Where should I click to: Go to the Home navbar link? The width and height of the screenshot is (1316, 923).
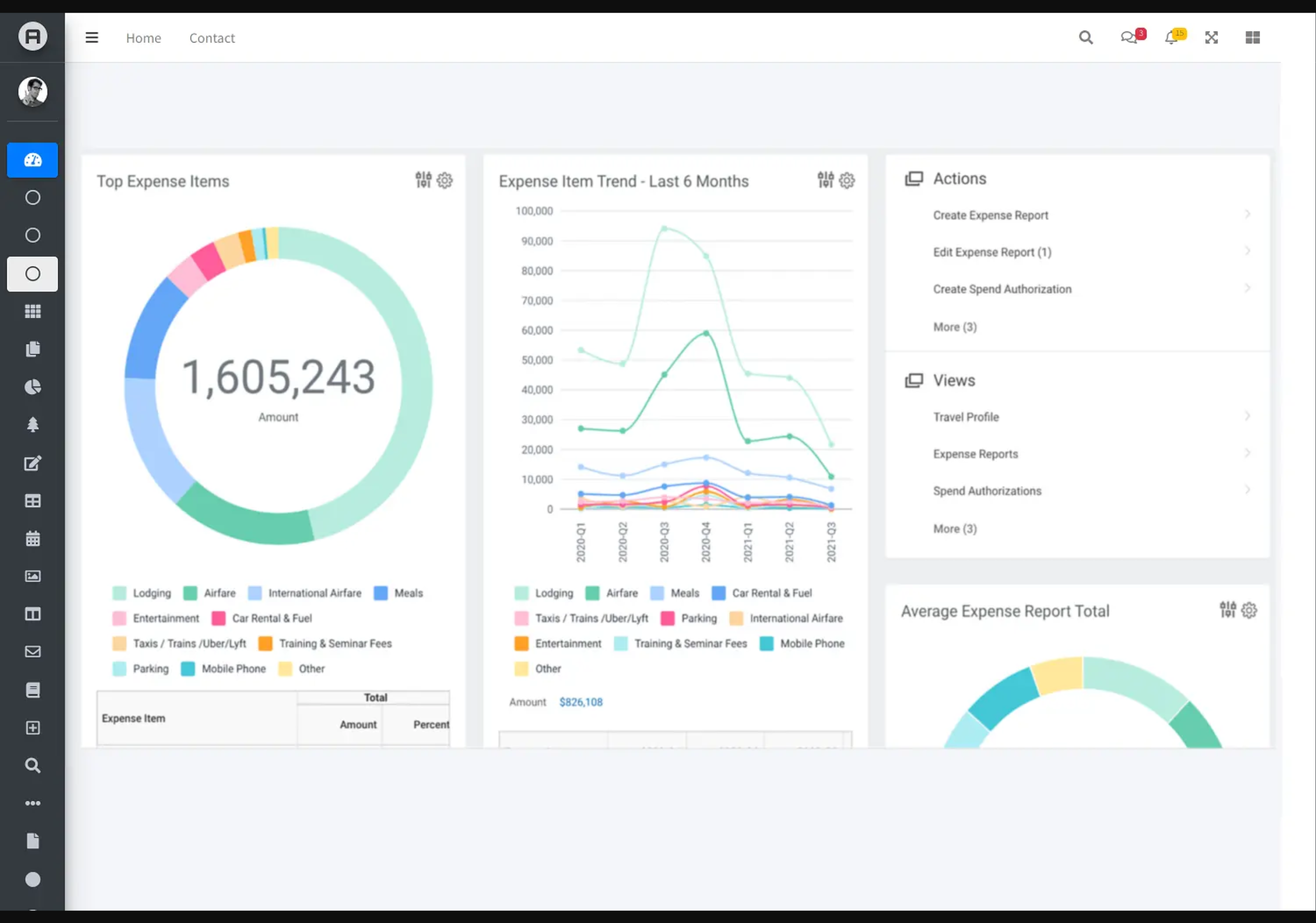tap(143, 38)
